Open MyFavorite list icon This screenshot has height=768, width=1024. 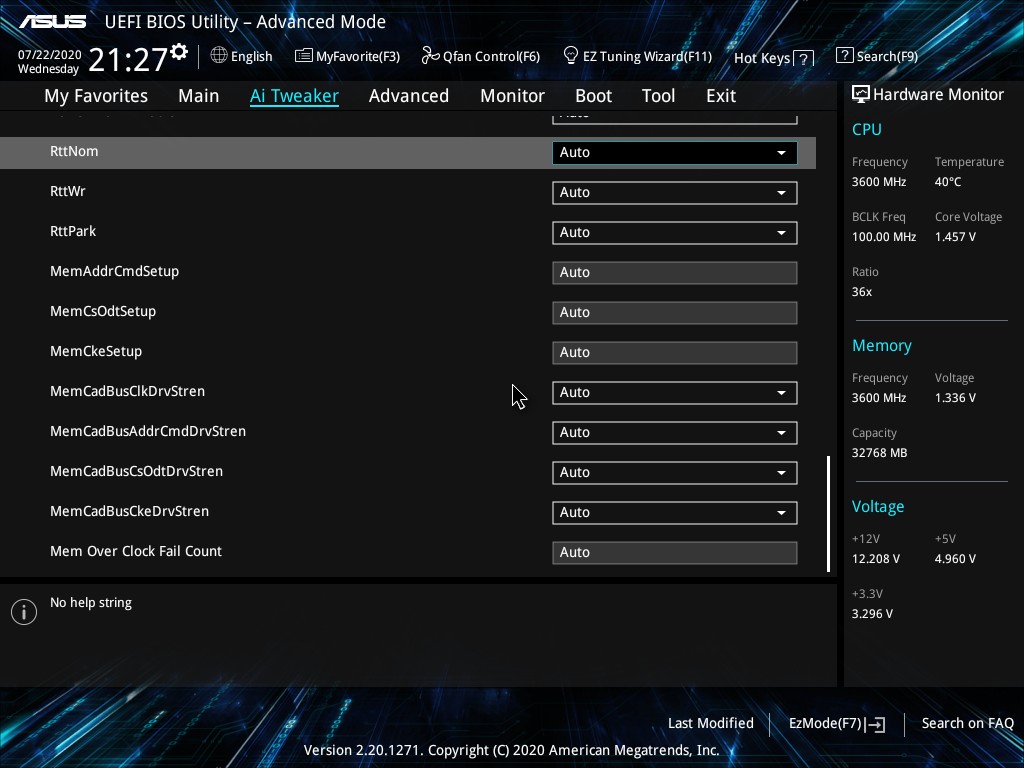(303, 56)
